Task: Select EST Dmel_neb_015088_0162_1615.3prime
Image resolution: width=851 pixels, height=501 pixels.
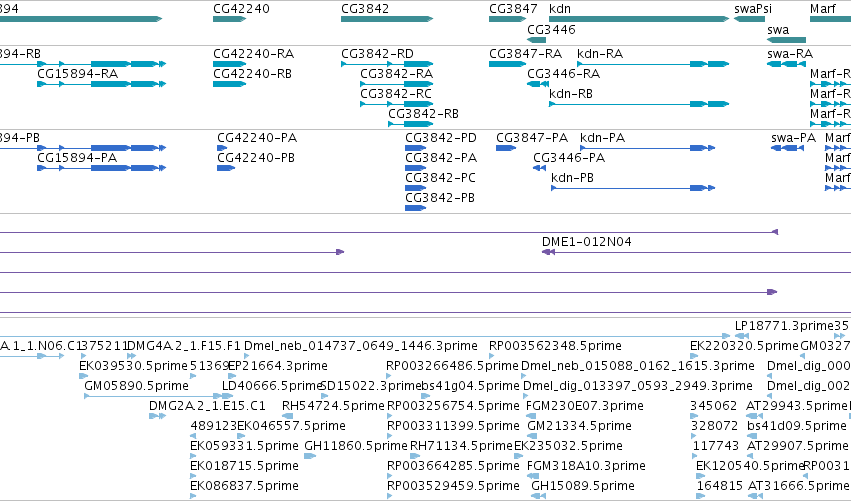Action: pyautogui.click(x=637, y=366)
